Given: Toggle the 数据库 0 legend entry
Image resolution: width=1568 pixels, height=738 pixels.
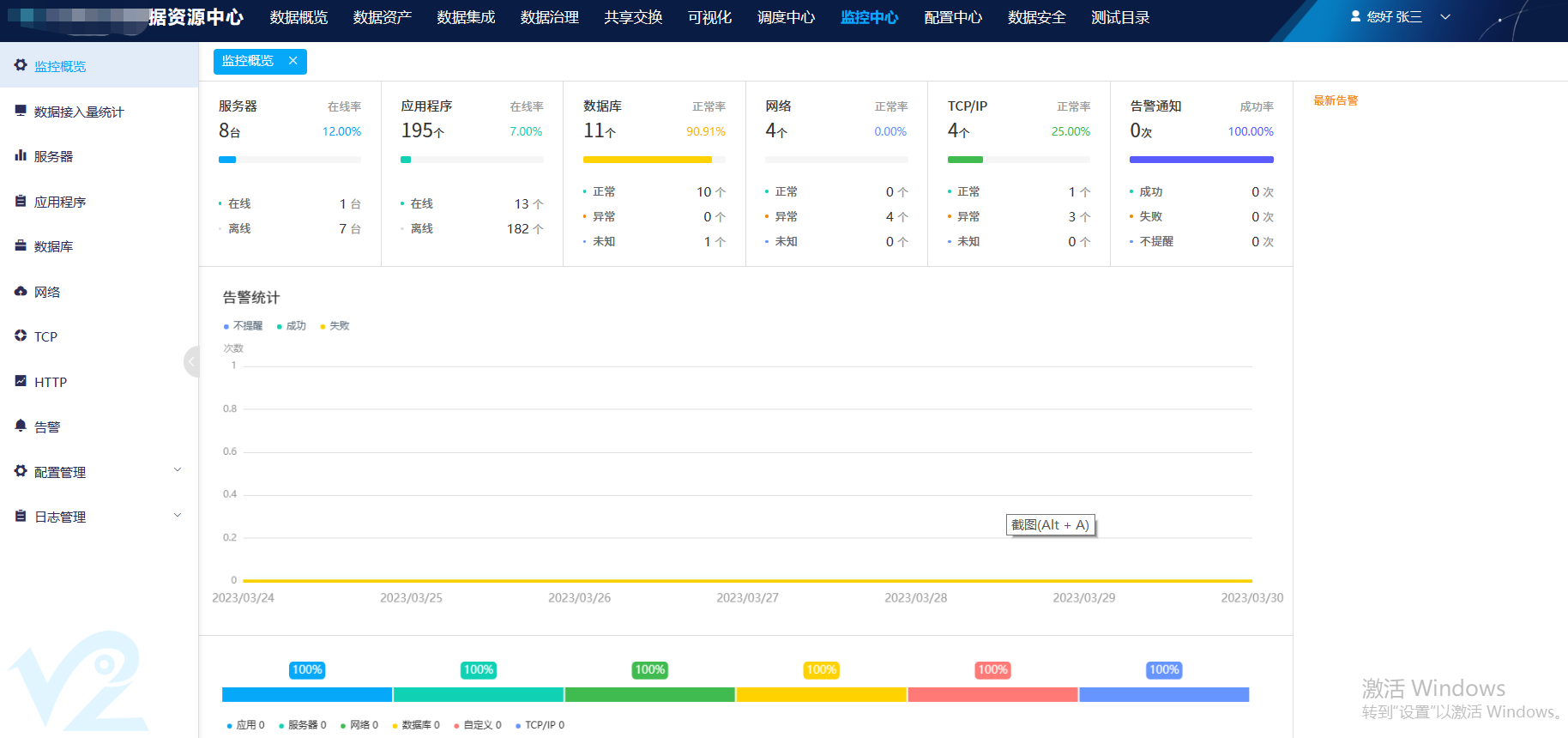Looking at the screenshot, I should pos(416,725).
